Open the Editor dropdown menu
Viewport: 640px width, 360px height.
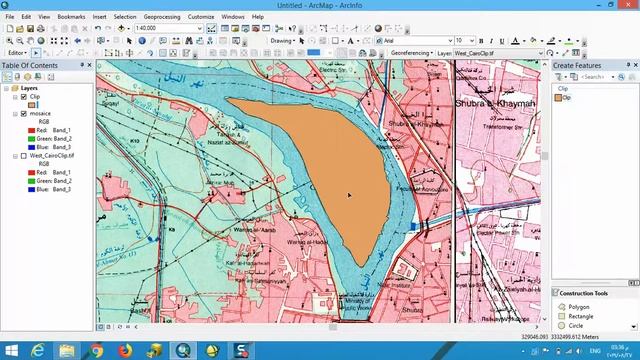click(18, 53)
